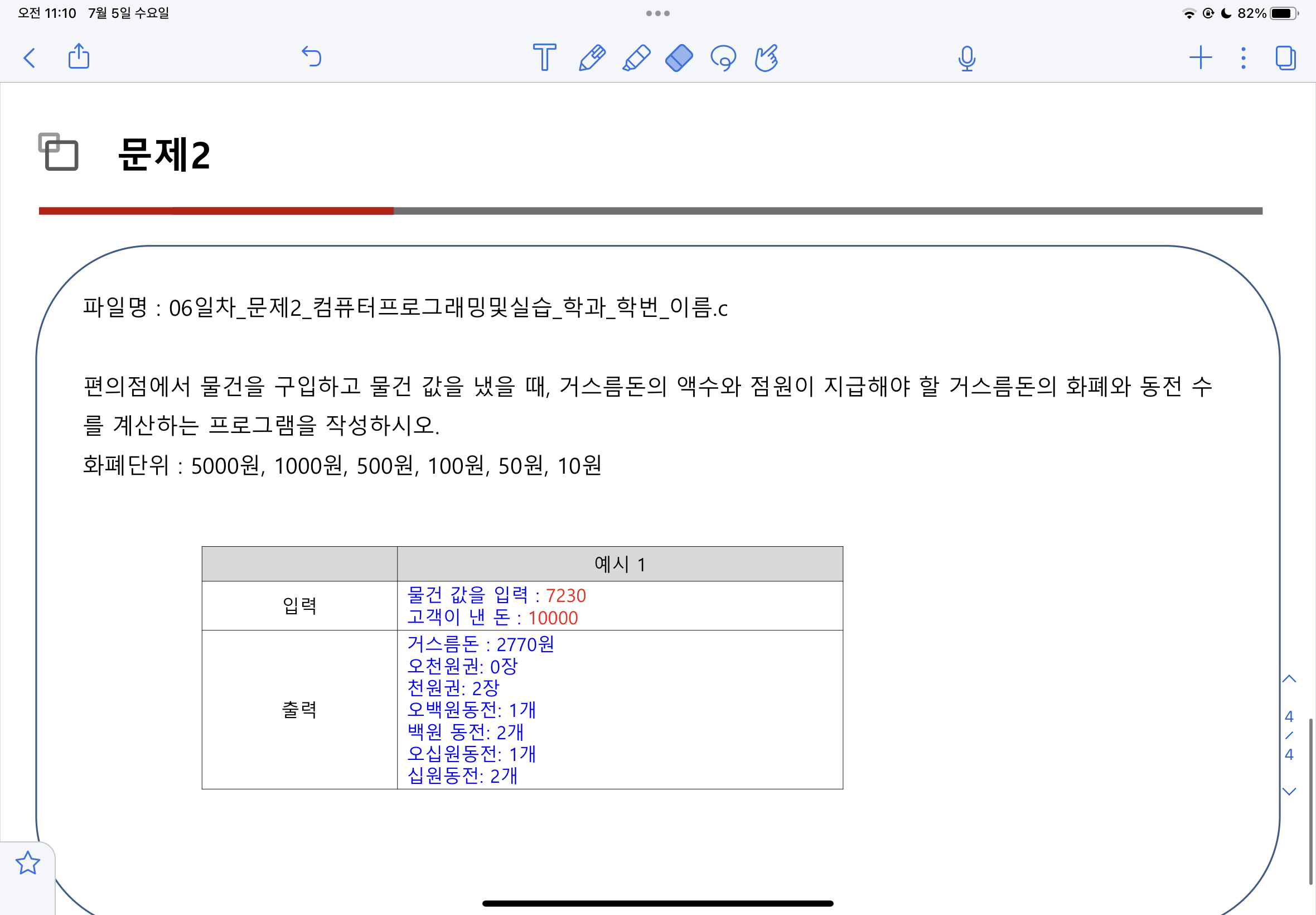Image resolution: width=1316 pixels, height=915 pixels.
Task: Select the Lasso selection tool
Action: (723, 58)
